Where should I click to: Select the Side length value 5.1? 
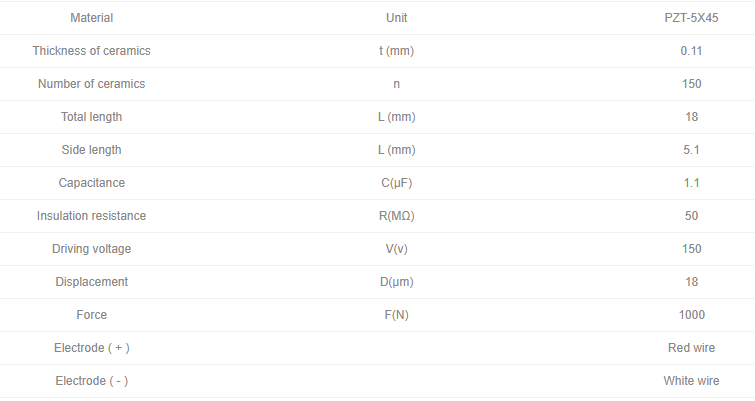coord(691,150)
